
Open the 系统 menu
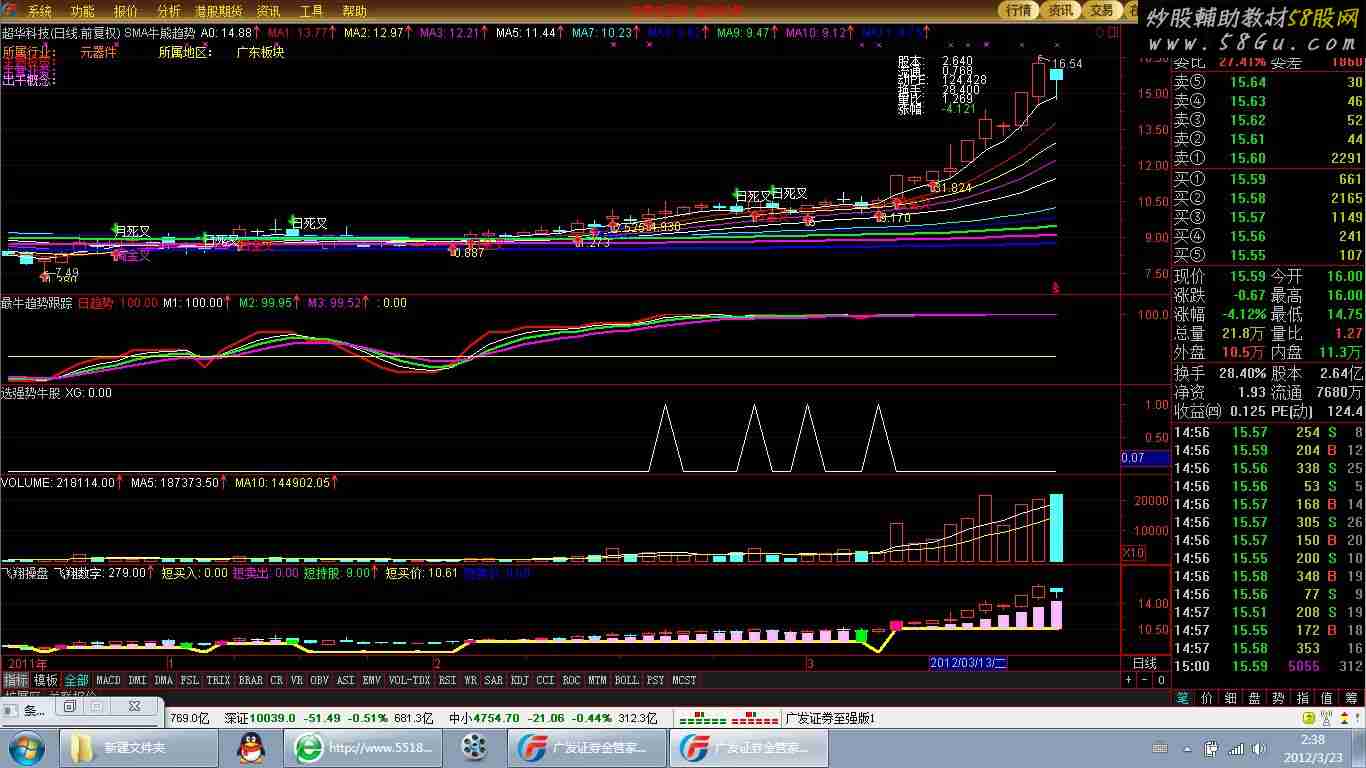coord(40,11)
